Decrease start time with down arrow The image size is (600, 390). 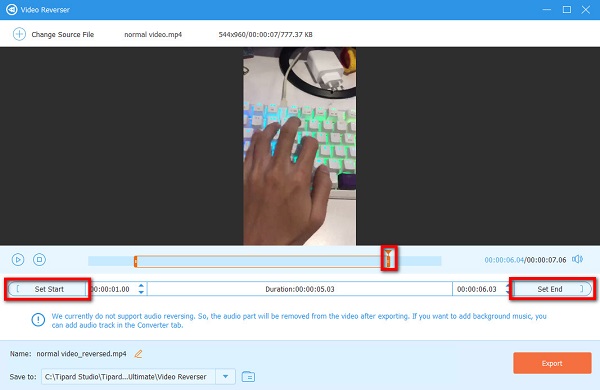(141, 292)
